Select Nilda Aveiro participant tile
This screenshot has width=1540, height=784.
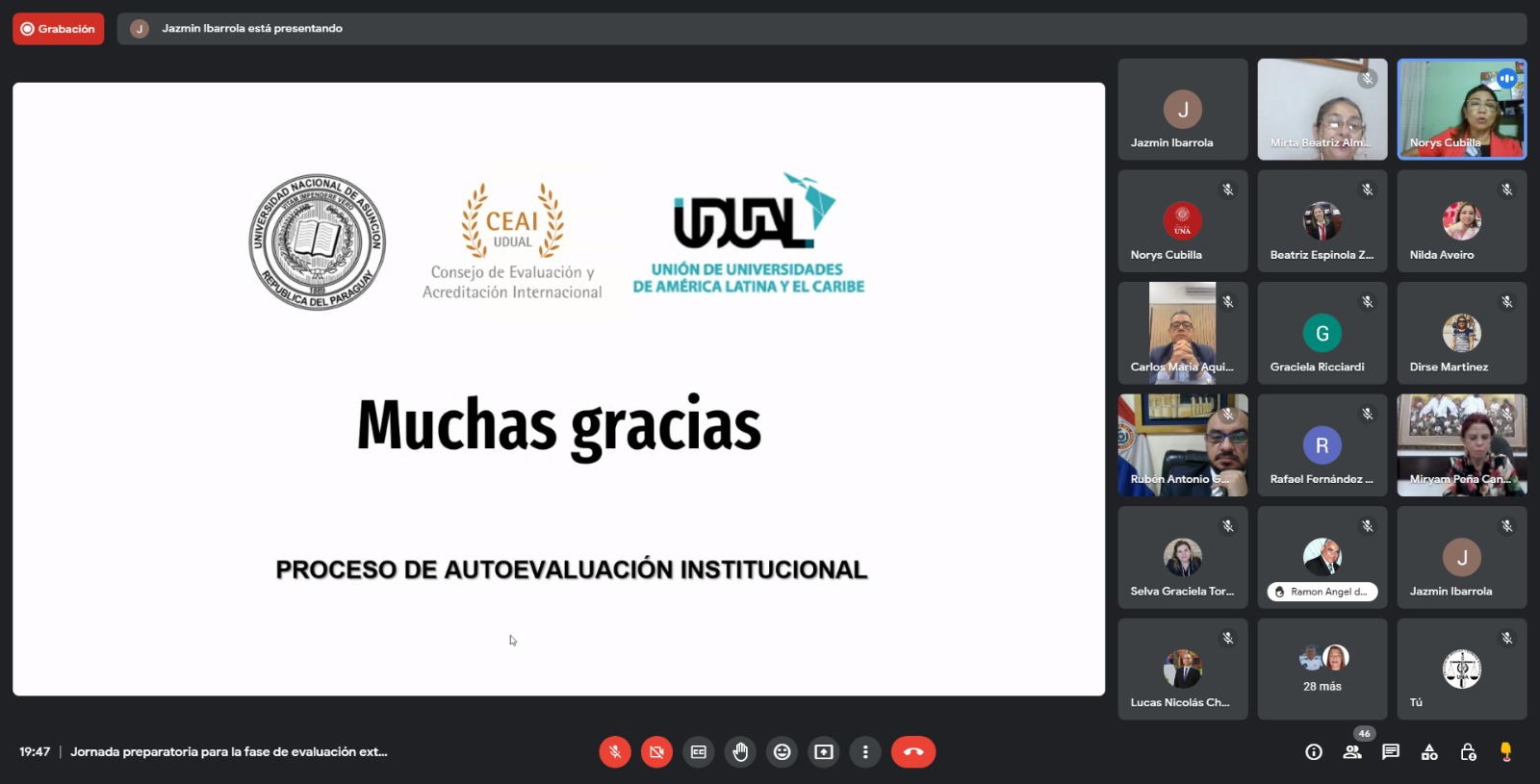click(x=1462, y=221)
